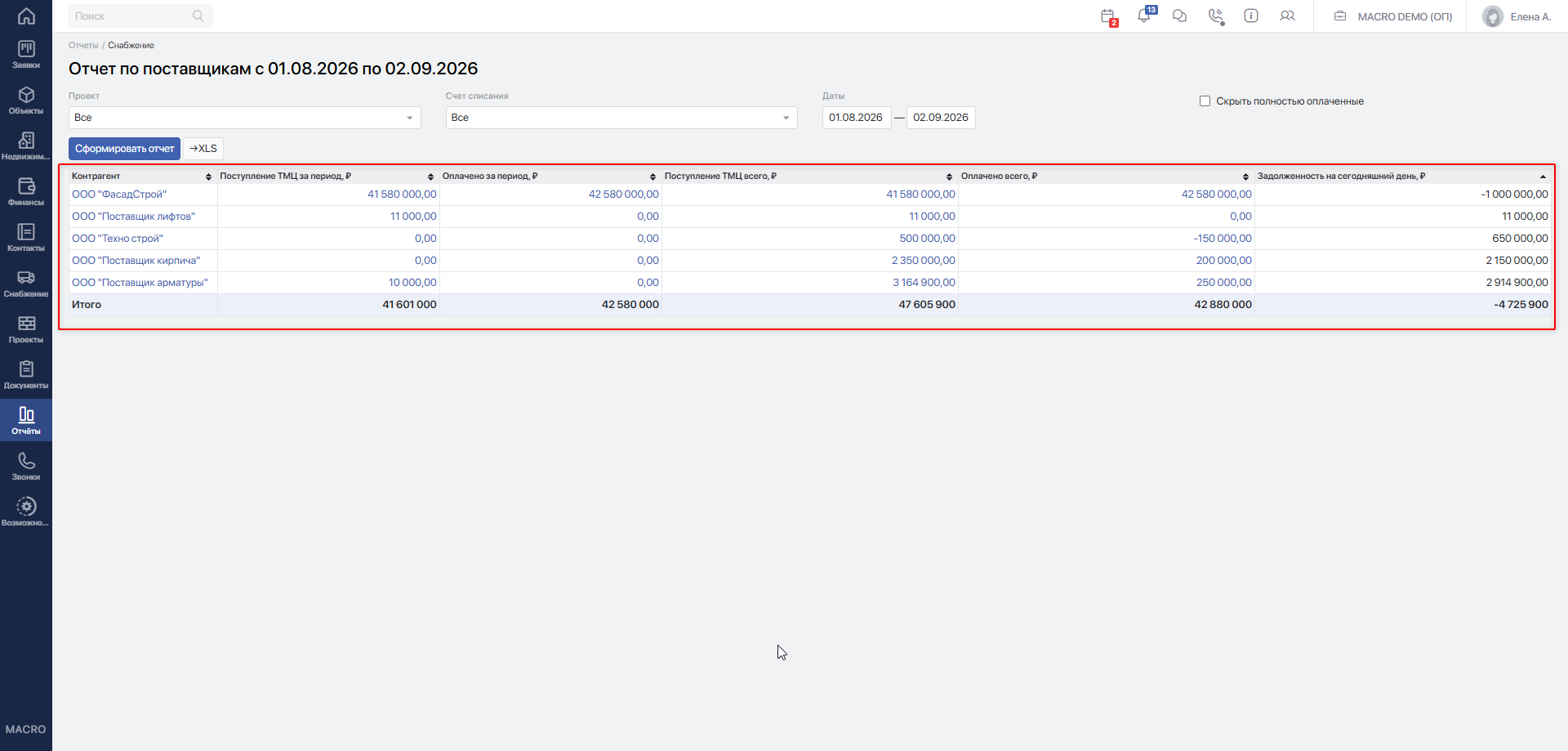Image resolution: width=1568 pixels, height=751 pixels.
Task: Open the Финансы sidebar section
Action: (26, 192)
